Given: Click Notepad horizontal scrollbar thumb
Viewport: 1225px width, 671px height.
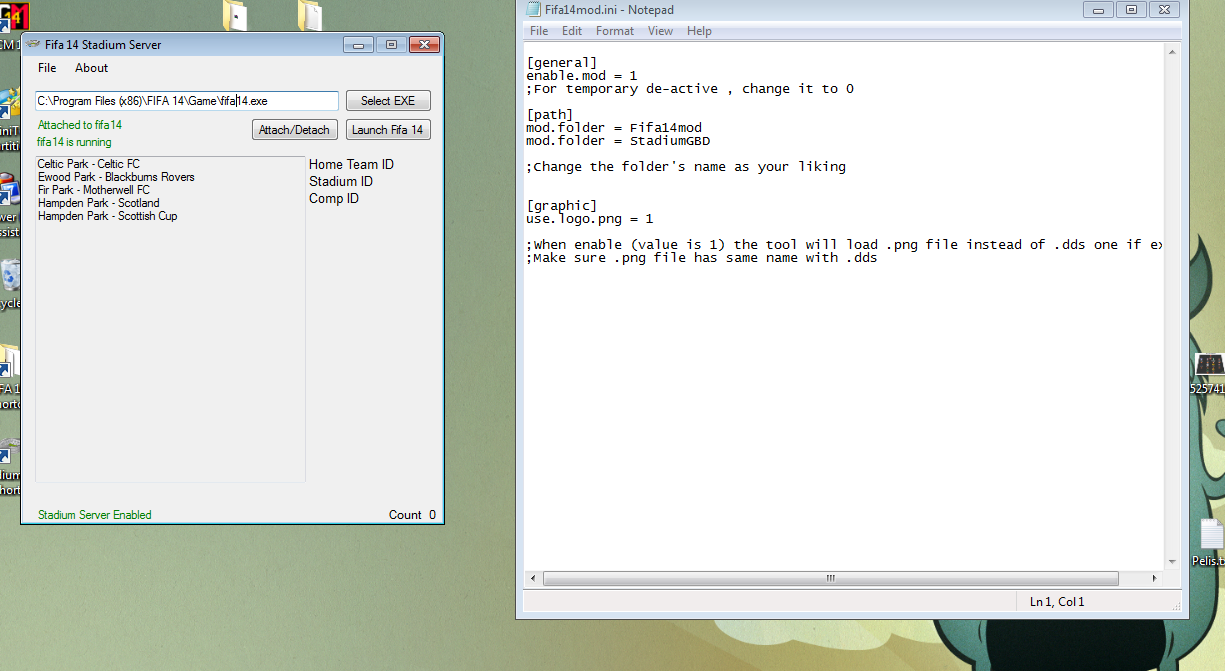Looking at the screenshot, I should click(830, 578).
